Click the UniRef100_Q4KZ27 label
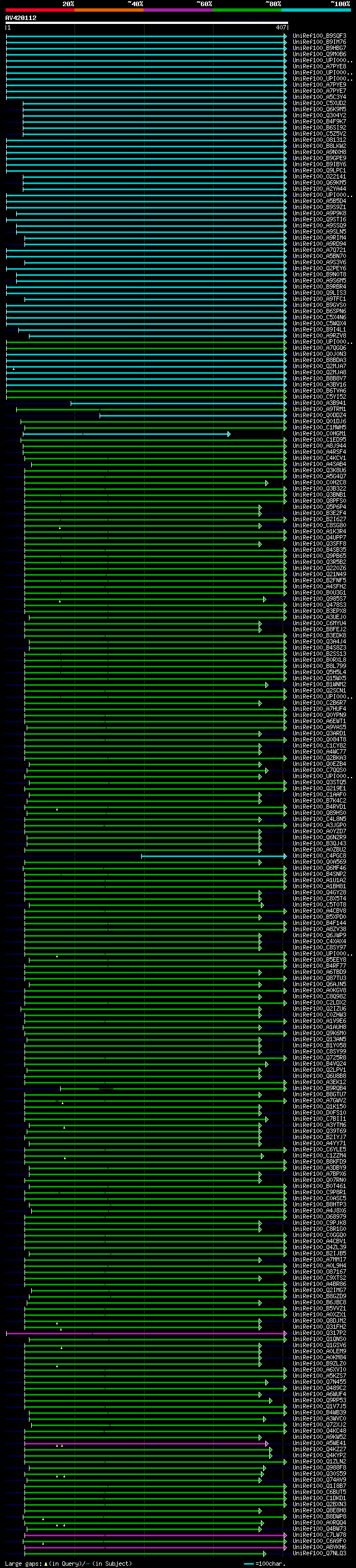Screen dimensions: 356x1568 (x=319, y=1450)
